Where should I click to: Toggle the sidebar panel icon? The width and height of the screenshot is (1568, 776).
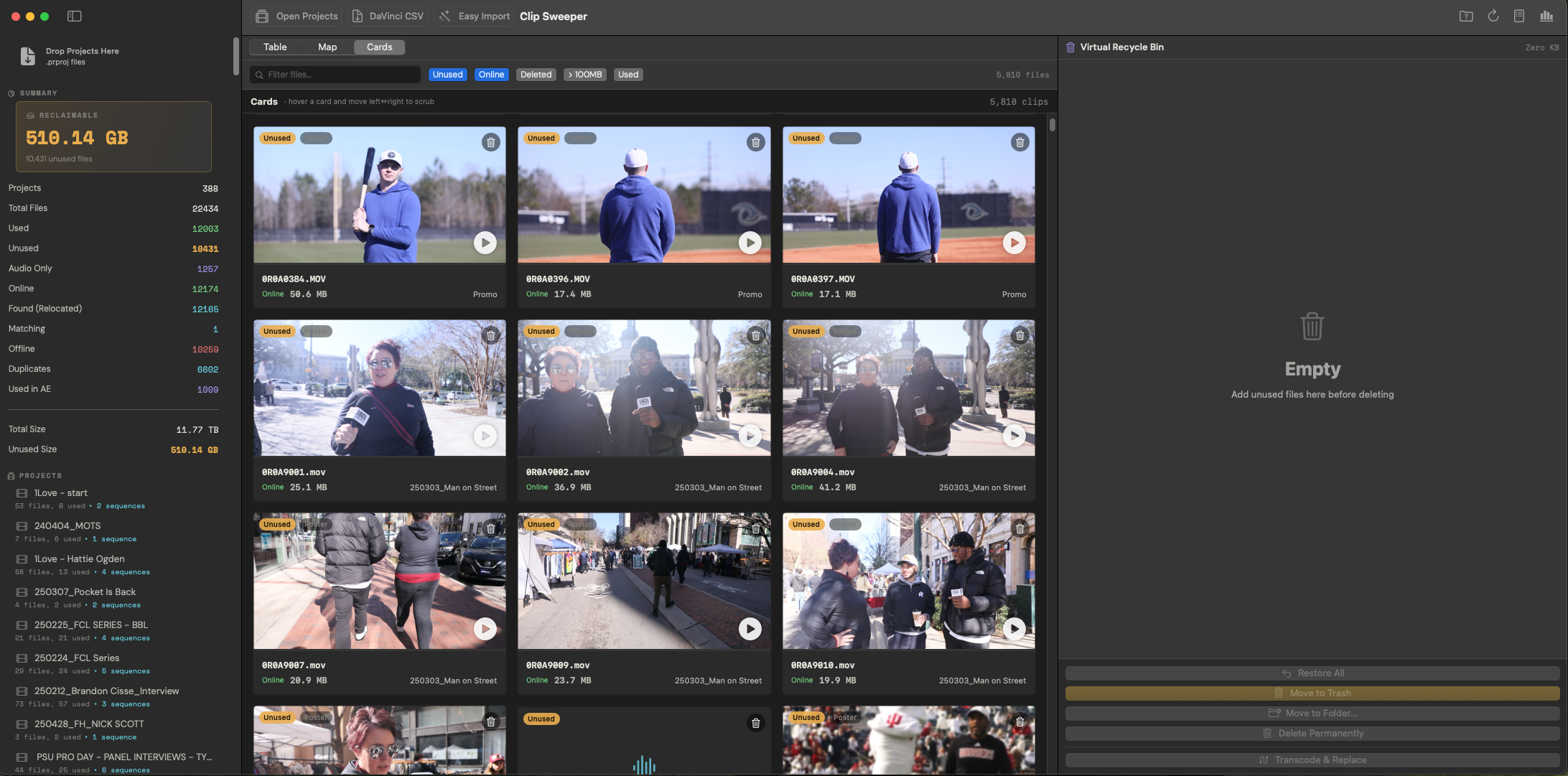75,16
